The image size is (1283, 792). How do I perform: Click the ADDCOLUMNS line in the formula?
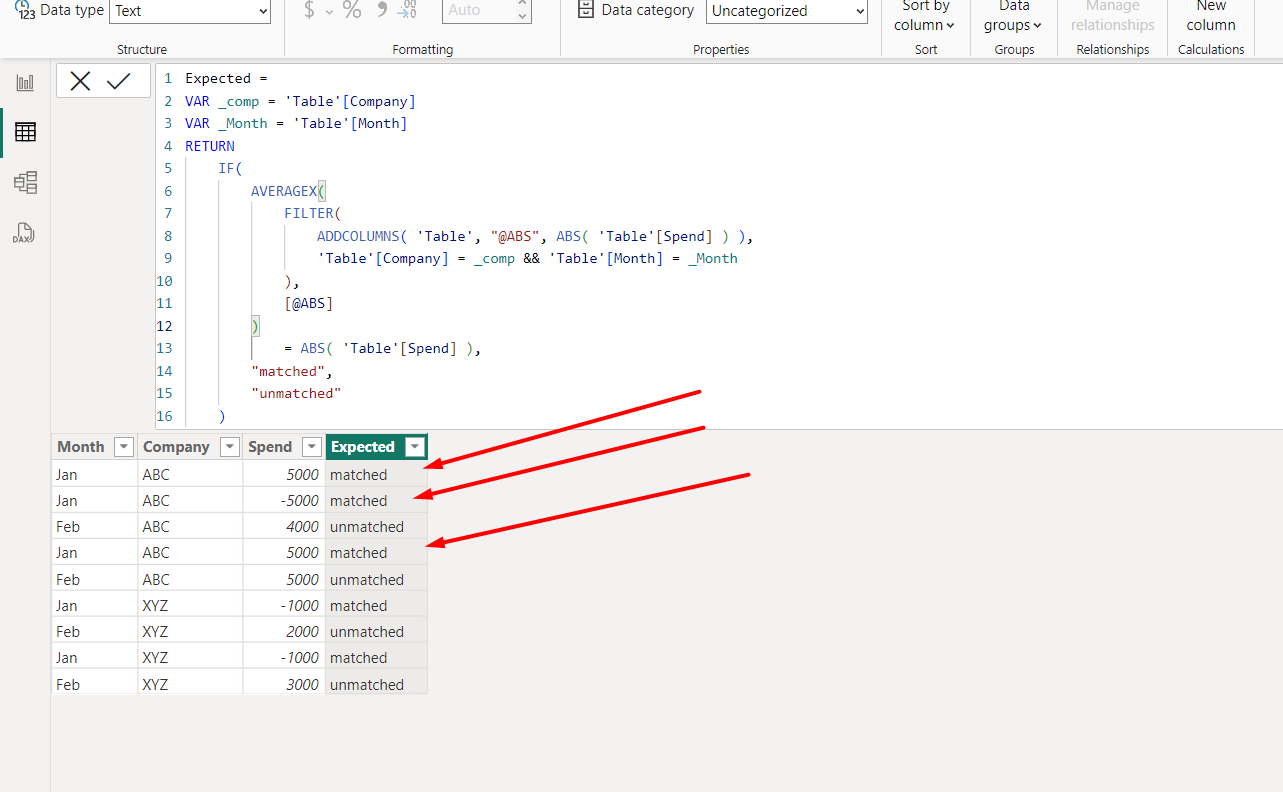[x=535, y=236]
